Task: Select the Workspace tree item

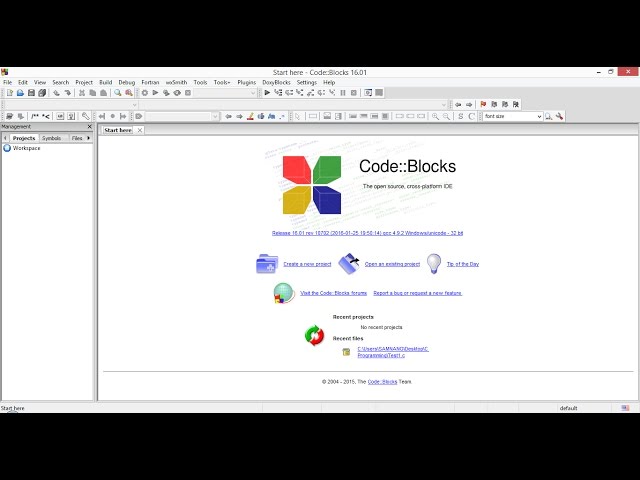Action: [27, 148]
